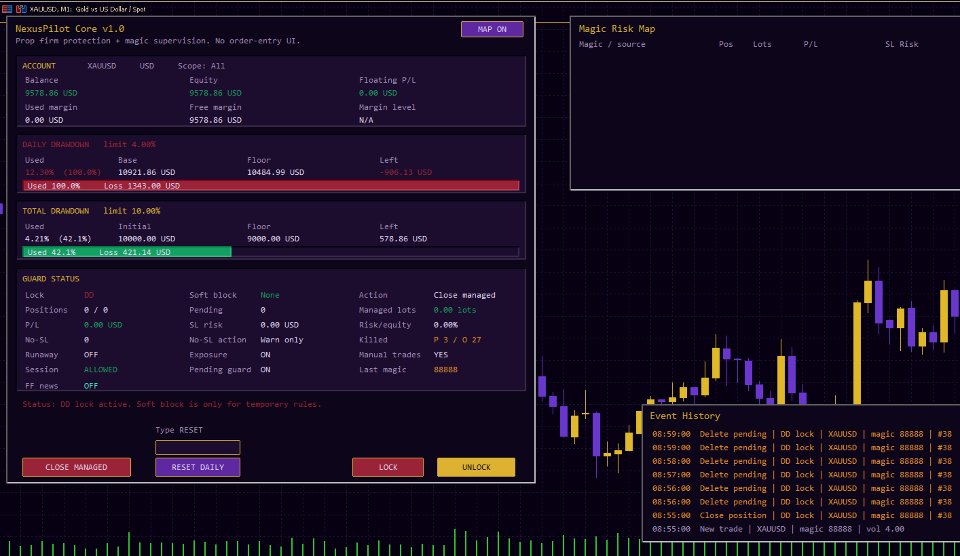The image size is (960, 556).
Task: Click the Session ALLOWED value
Action: pos(100,370)
